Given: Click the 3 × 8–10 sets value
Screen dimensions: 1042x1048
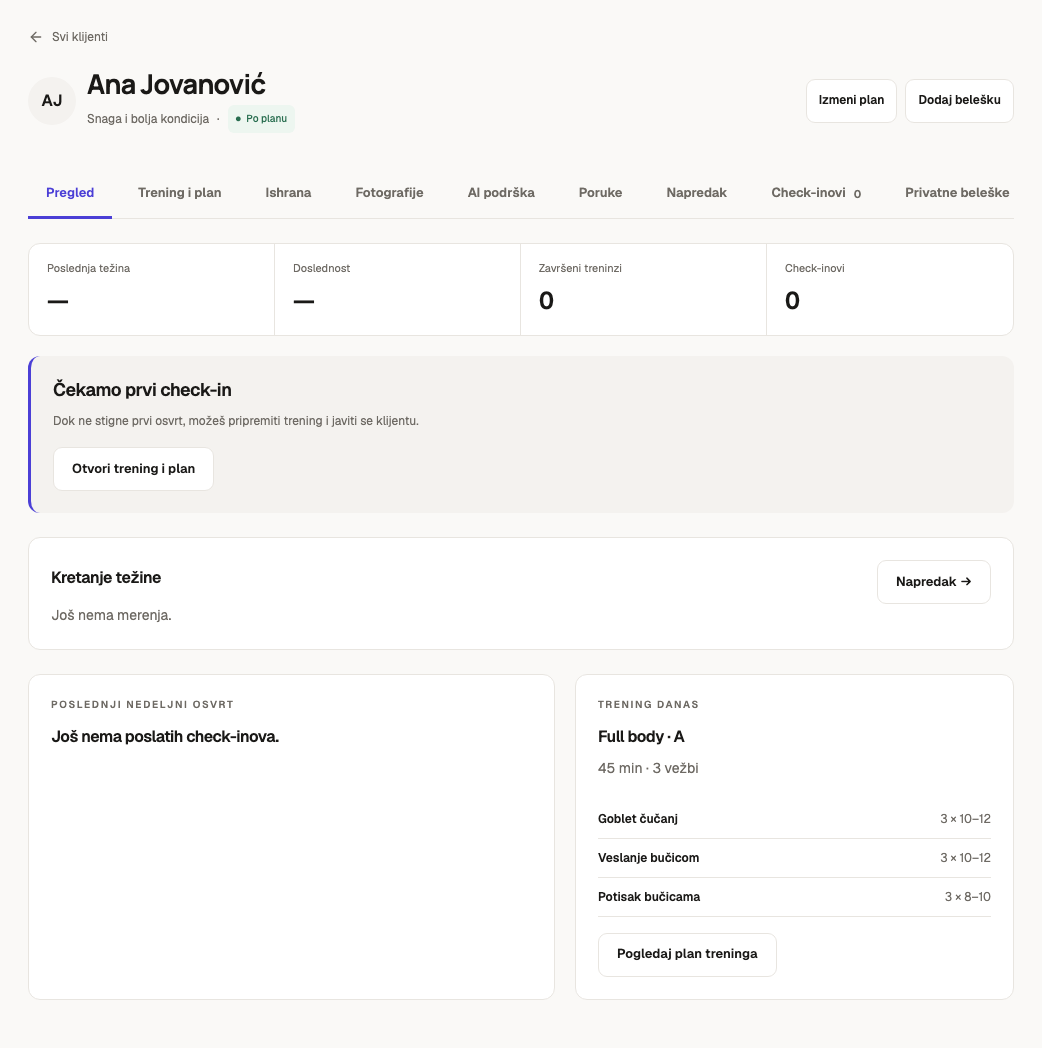Looking at the screenshot, I should click(x=967, y=897).
